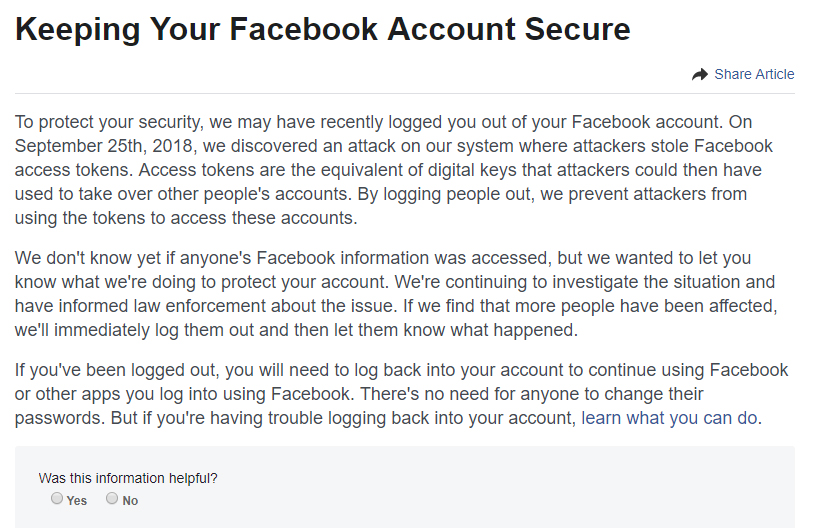
Task: Click the 'Was this information helpful?' question
Action: [x=128, y=478]
